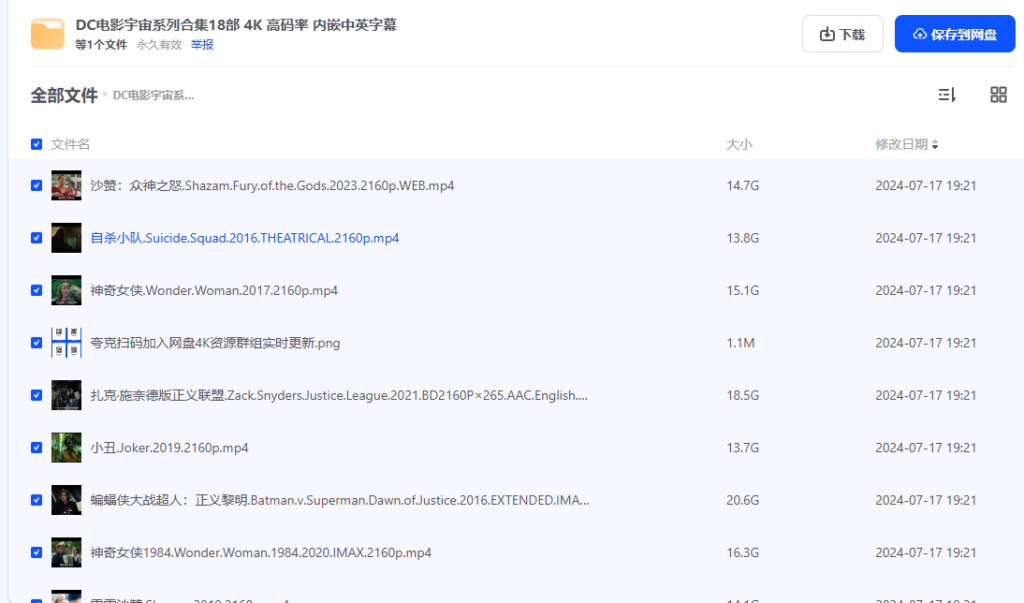Click the download 下载 button
Viewport: 1024px width, 603px height.
842,34
